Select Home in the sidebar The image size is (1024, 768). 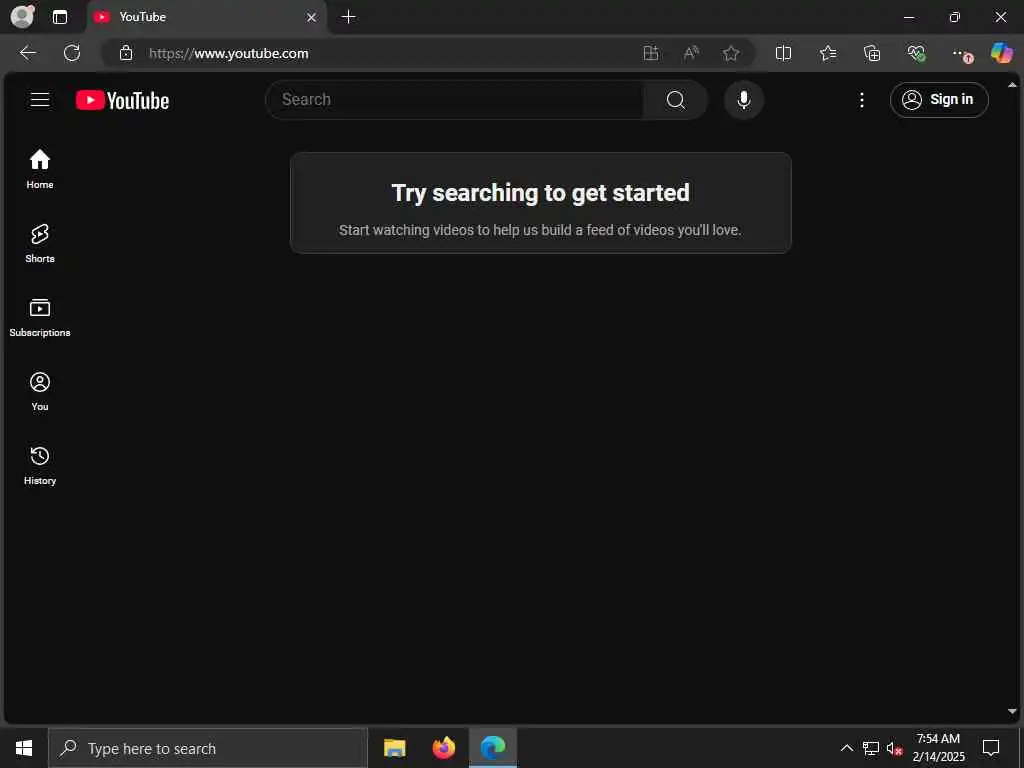tap(40, 169)
